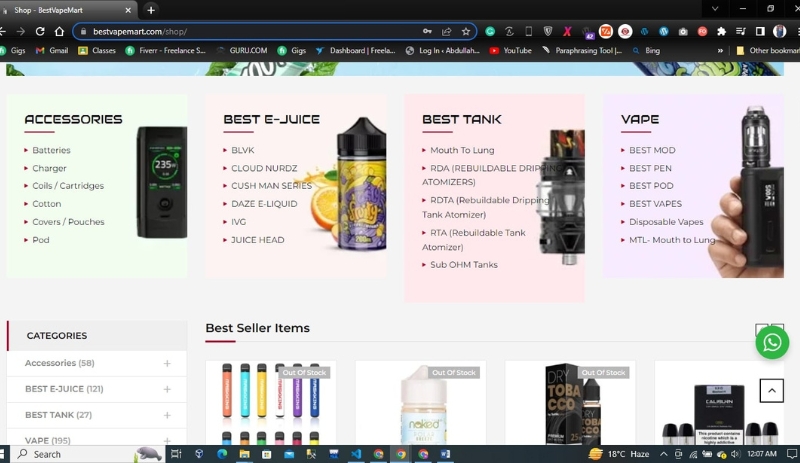This screenshot has width=800, height=463.
Task: Open the CLOUD NURDZ e-juice link
Action: point(264,168)
